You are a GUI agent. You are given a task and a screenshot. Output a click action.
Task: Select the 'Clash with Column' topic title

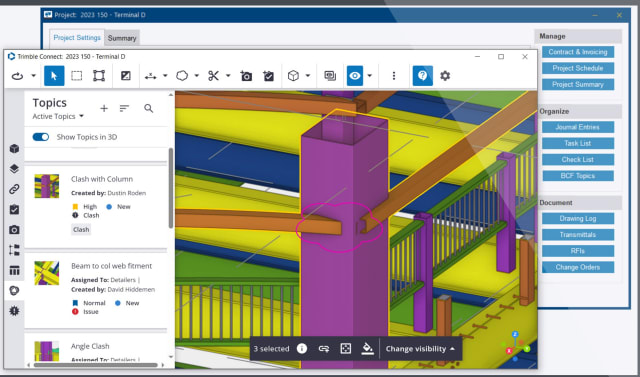(102, 179)
